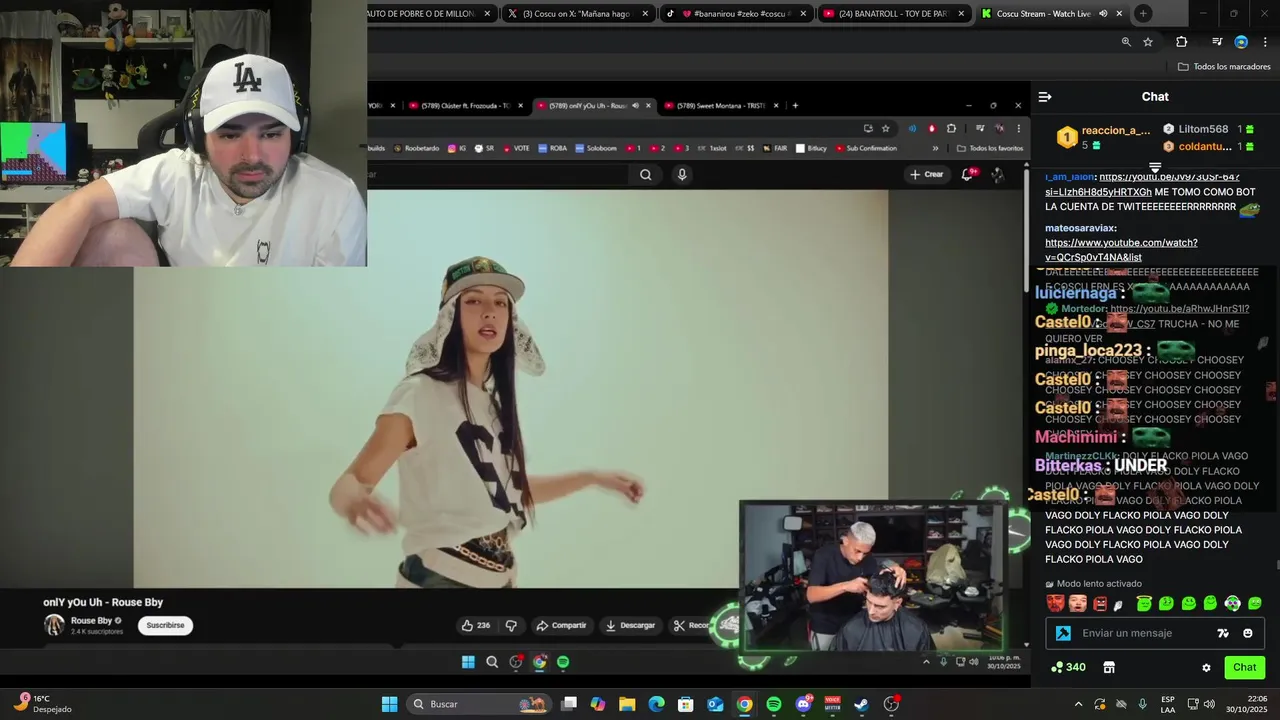
Task: Switch to 'Clúster ft. Frozouda' streamed tab
Action: coord(465,106)
